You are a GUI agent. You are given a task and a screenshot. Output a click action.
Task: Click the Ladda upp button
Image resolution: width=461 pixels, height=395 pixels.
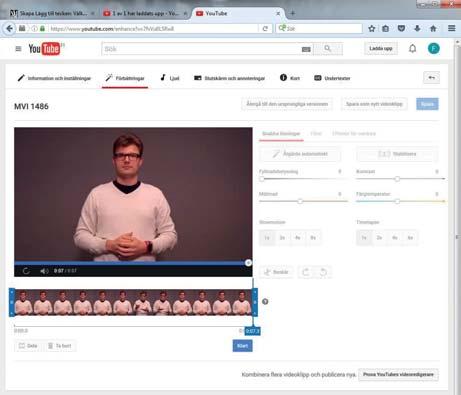[381, 49]
